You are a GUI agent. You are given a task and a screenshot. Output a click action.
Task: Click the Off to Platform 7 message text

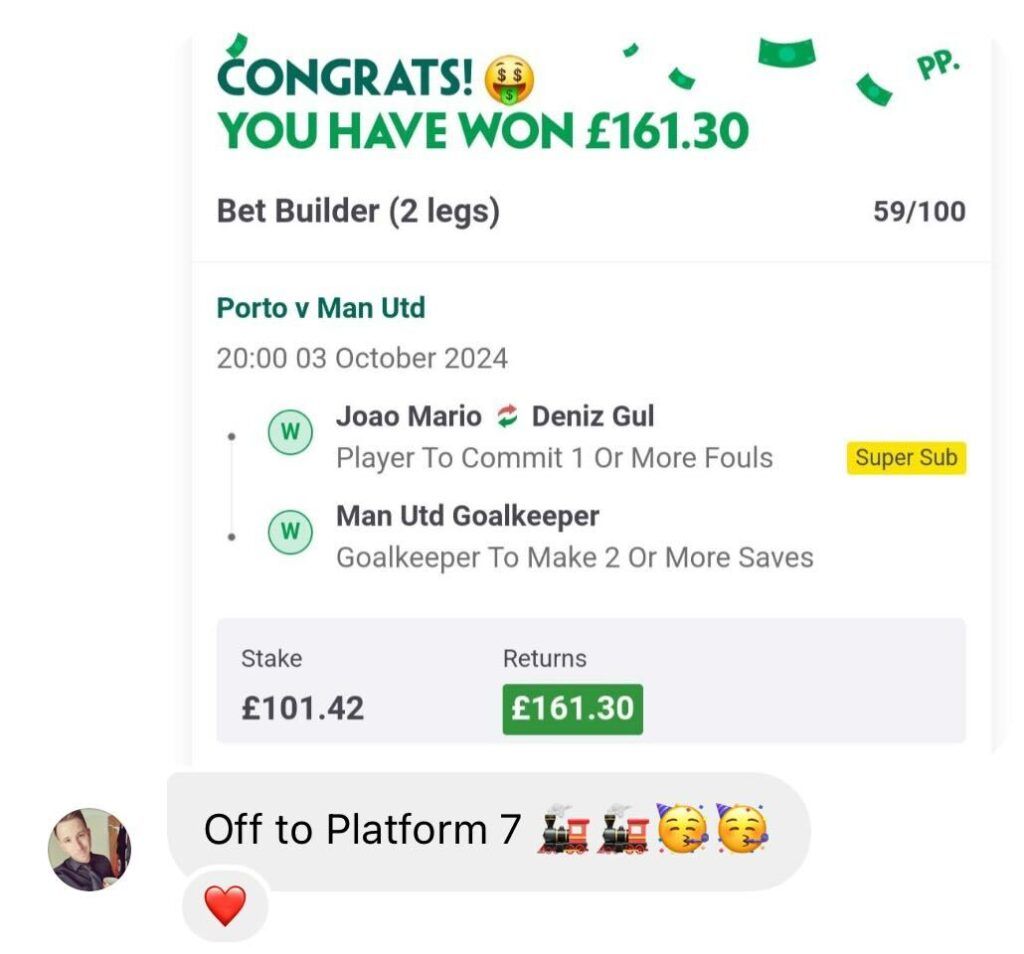[x=363, y=830]
